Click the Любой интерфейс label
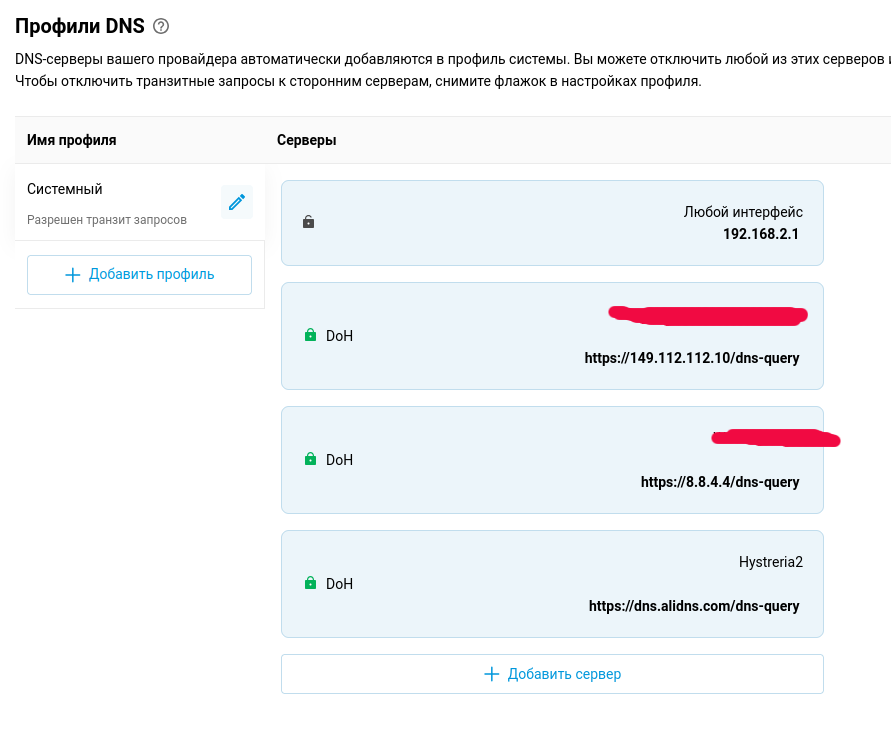 [x=742, y=212]
